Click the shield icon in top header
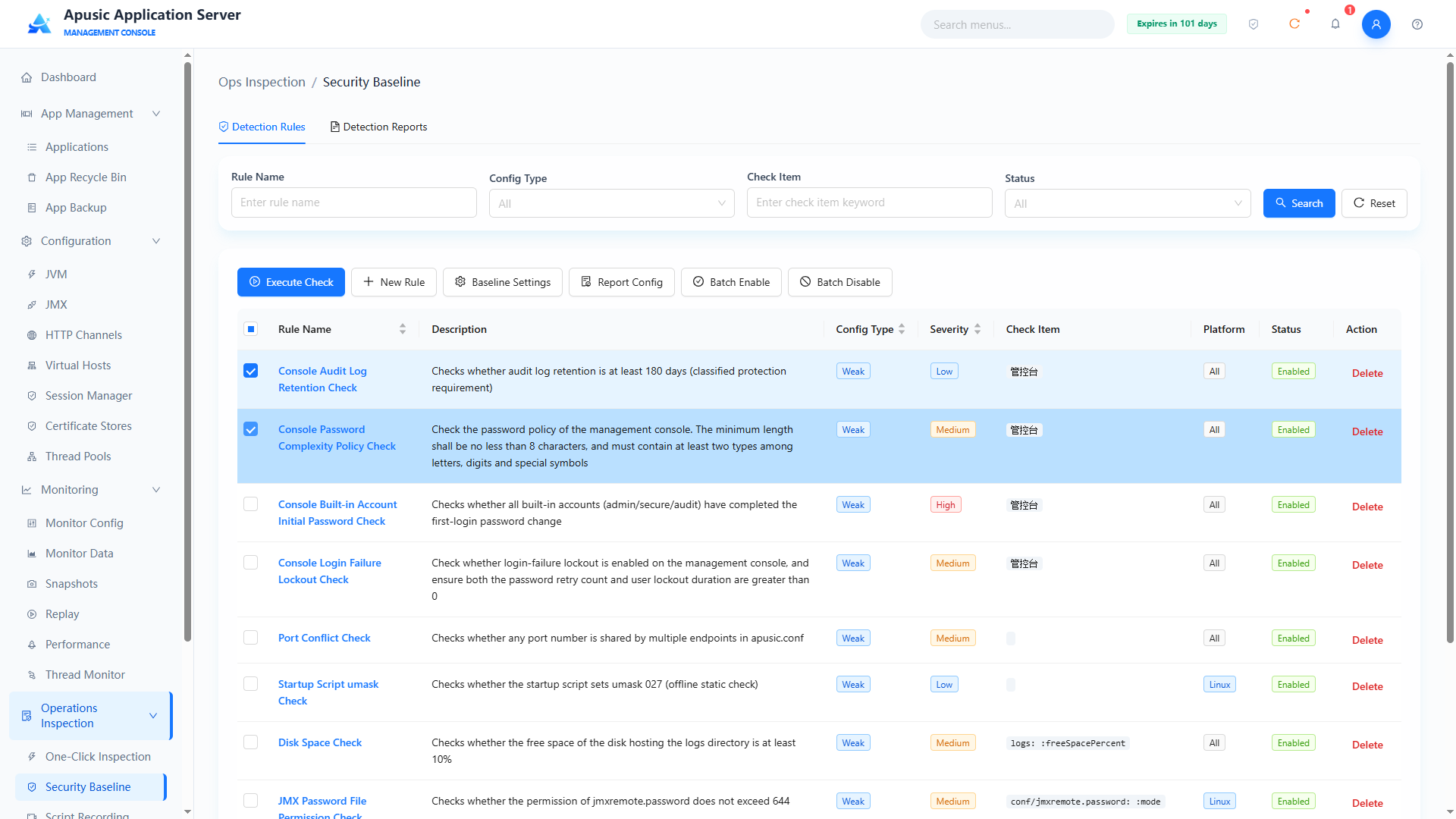 coord(1254,24)
